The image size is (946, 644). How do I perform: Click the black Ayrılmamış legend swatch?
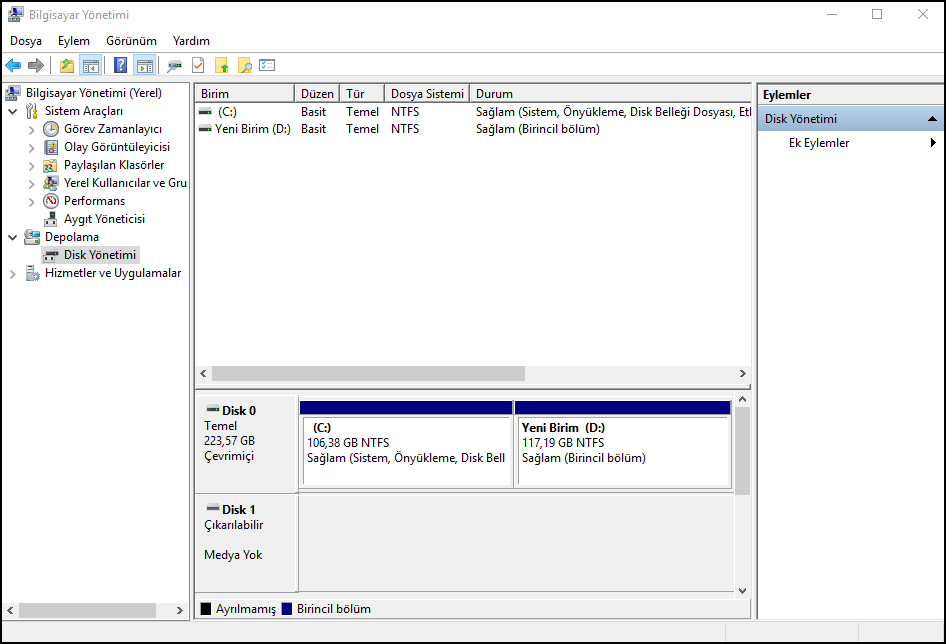(x=206, y=608)
